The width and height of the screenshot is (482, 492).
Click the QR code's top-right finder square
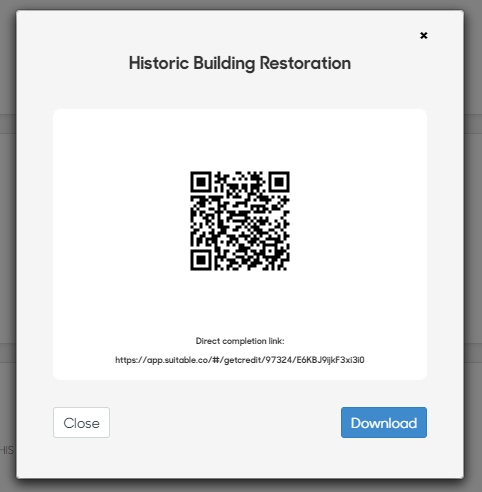coord(279,182)
